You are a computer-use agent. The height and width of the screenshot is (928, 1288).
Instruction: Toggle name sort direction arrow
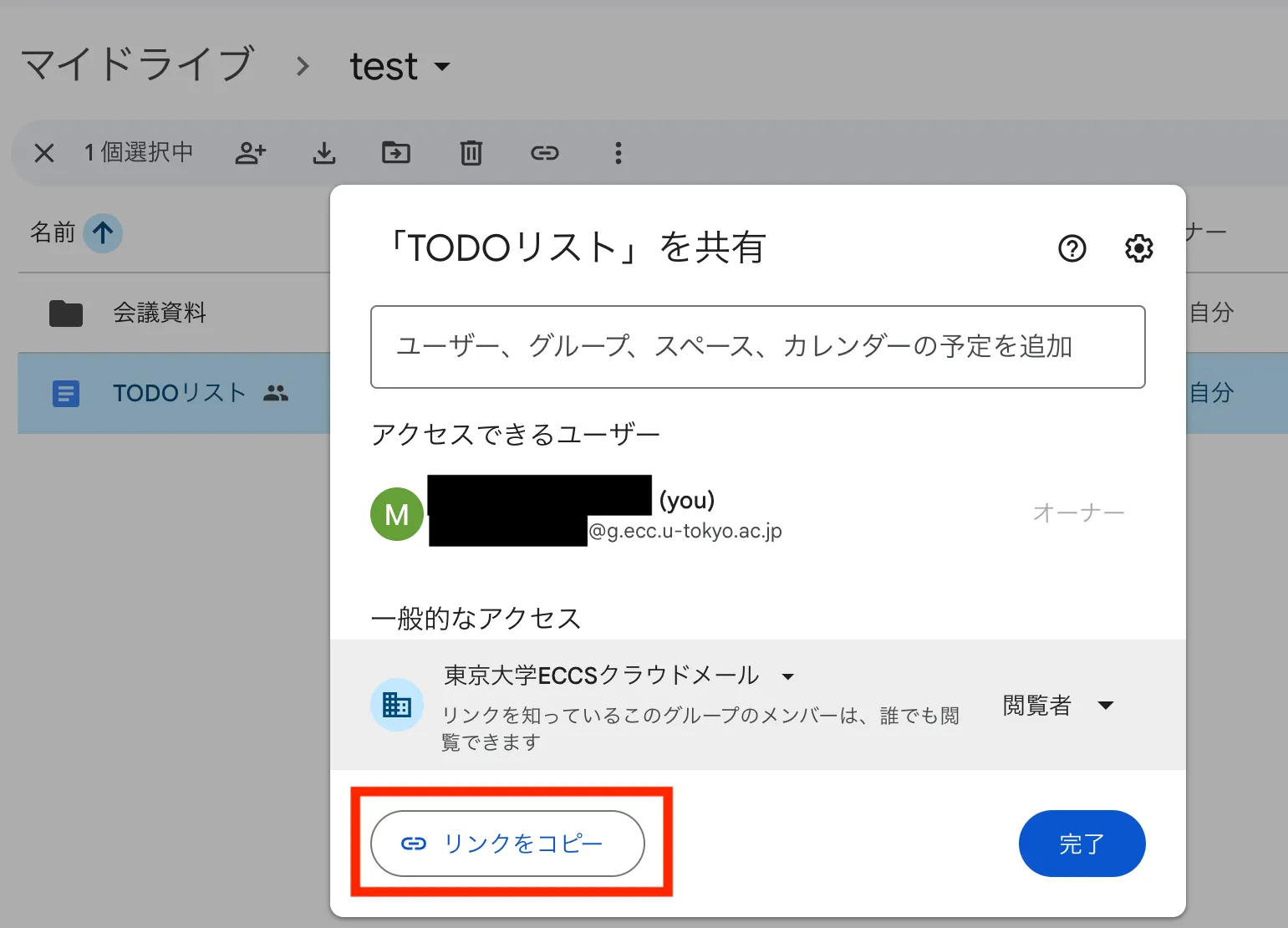[x=103, y=232]
